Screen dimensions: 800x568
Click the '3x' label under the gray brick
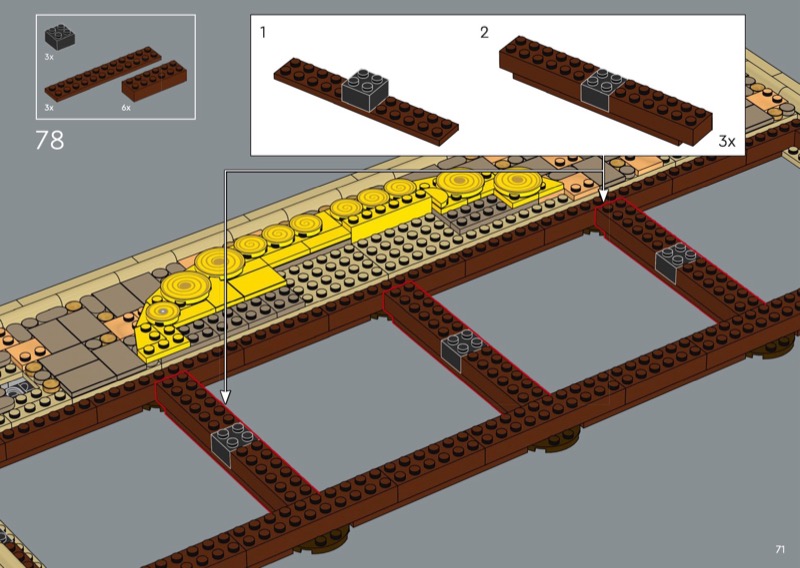tap(49, 57)
